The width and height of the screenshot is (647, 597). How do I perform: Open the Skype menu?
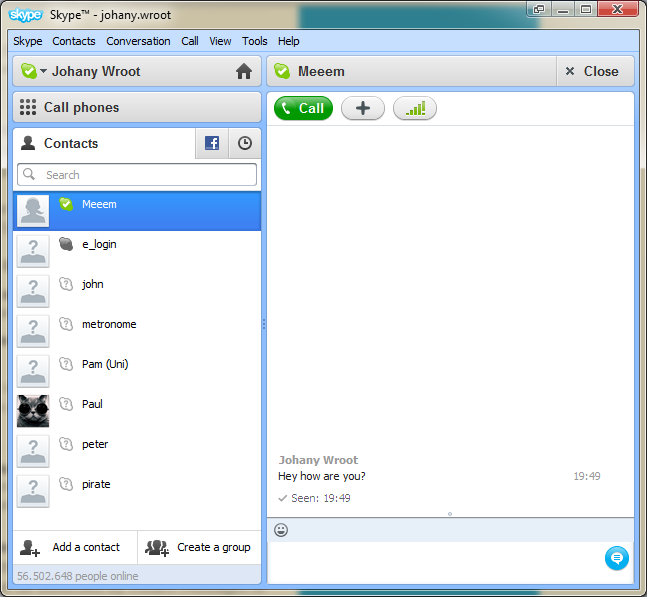point(28,41)
